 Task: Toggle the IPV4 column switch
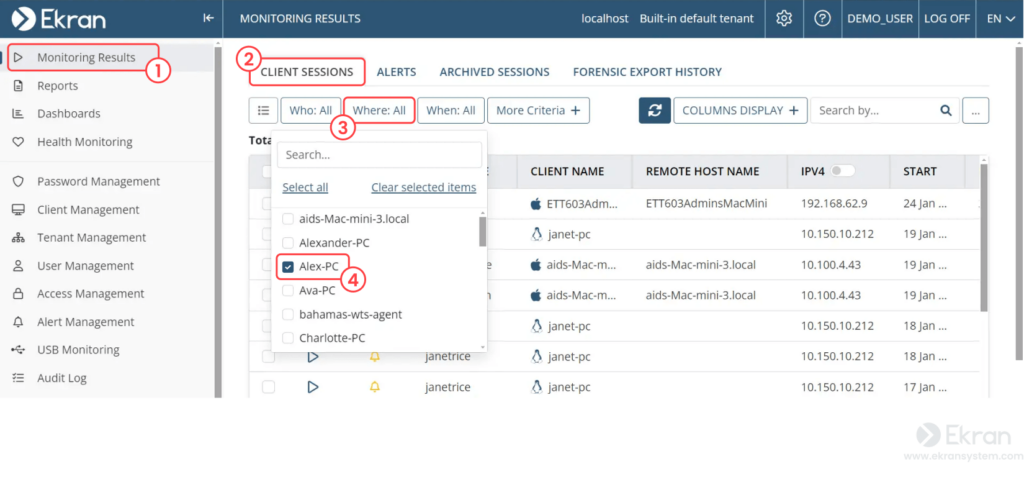[842, 171]
